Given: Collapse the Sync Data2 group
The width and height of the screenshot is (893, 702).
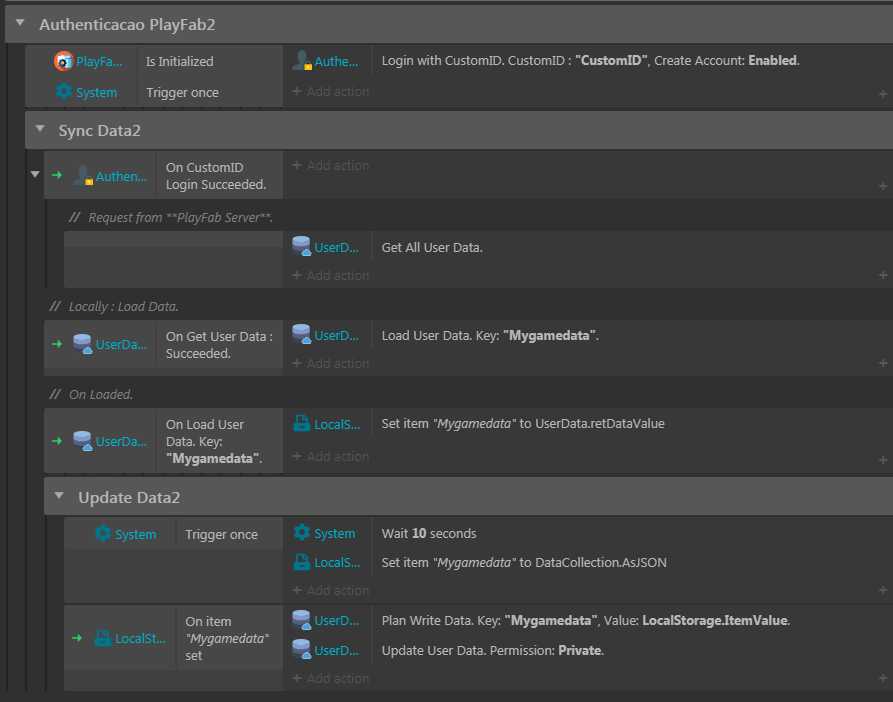Looking at the screenshot, I should (x=40, y=129).
